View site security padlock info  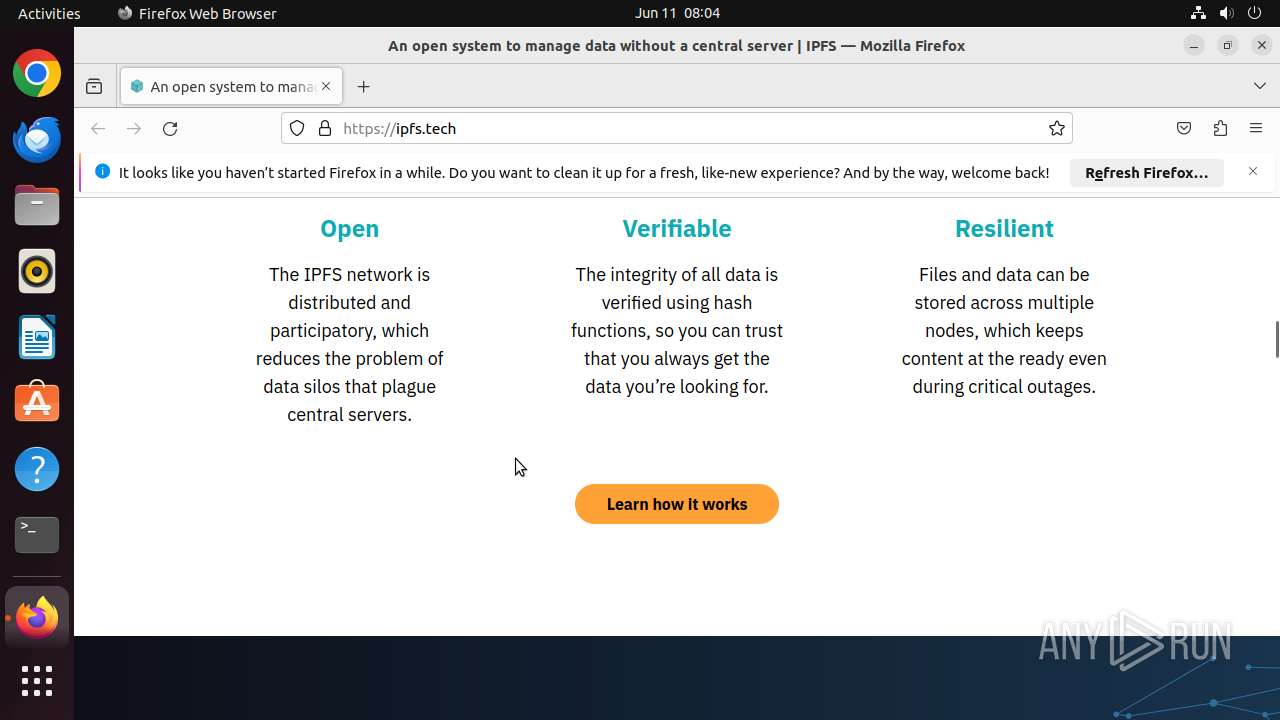[x=324, y=128]
